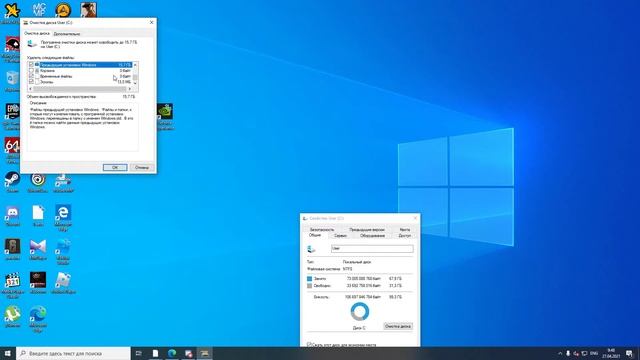Toggle the 'Эскизы' checkbox in the list

tap(31, 82)
